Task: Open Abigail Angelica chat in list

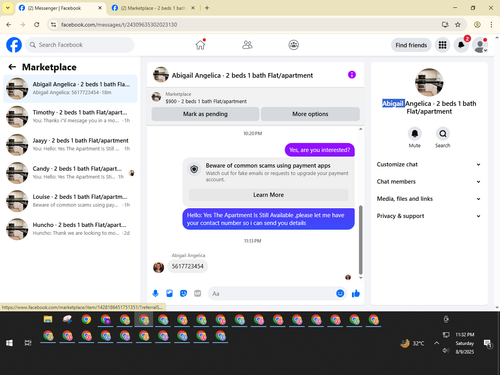Action: [70, 88]
